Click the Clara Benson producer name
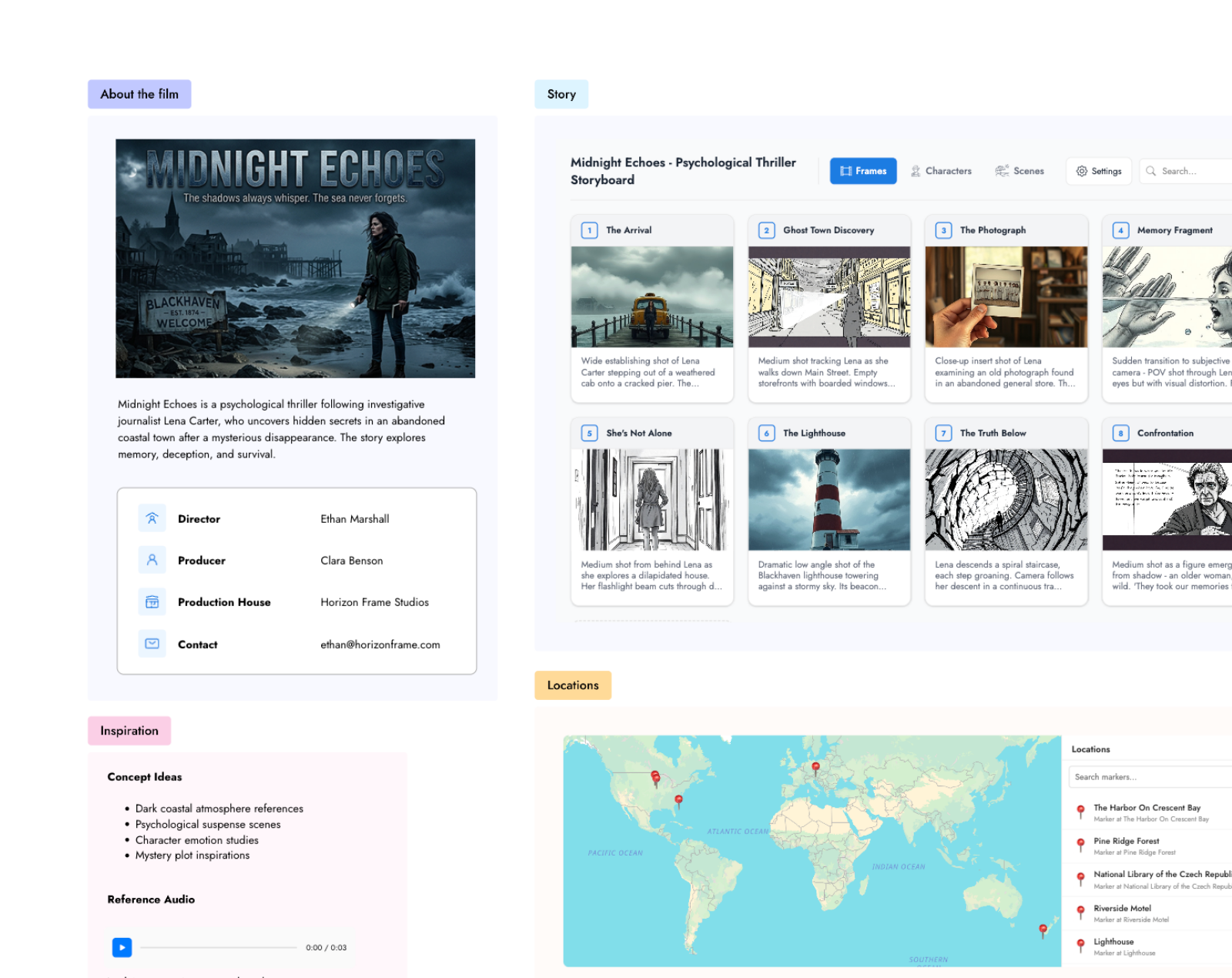 coord(352,561)
